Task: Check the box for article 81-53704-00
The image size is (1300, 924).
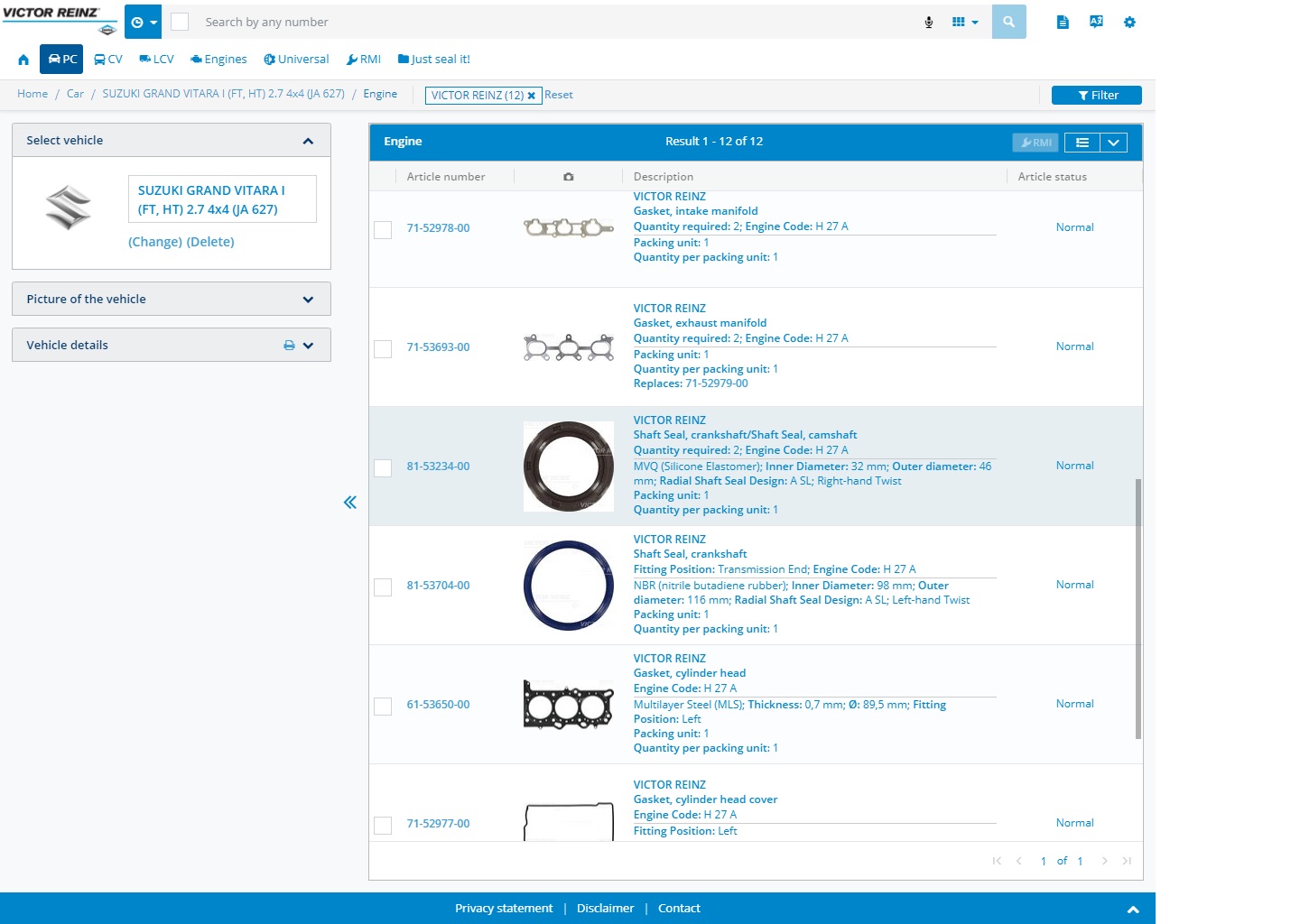Action: point(383,587)
